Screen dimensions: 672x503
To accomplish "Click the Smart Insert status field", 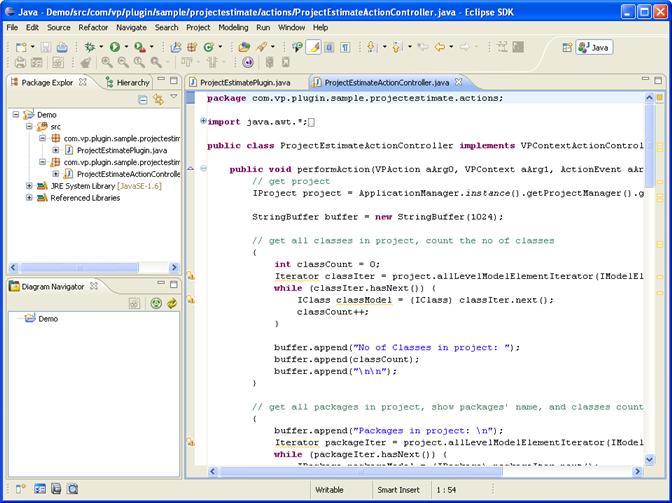I will click(x=399, y=489).
